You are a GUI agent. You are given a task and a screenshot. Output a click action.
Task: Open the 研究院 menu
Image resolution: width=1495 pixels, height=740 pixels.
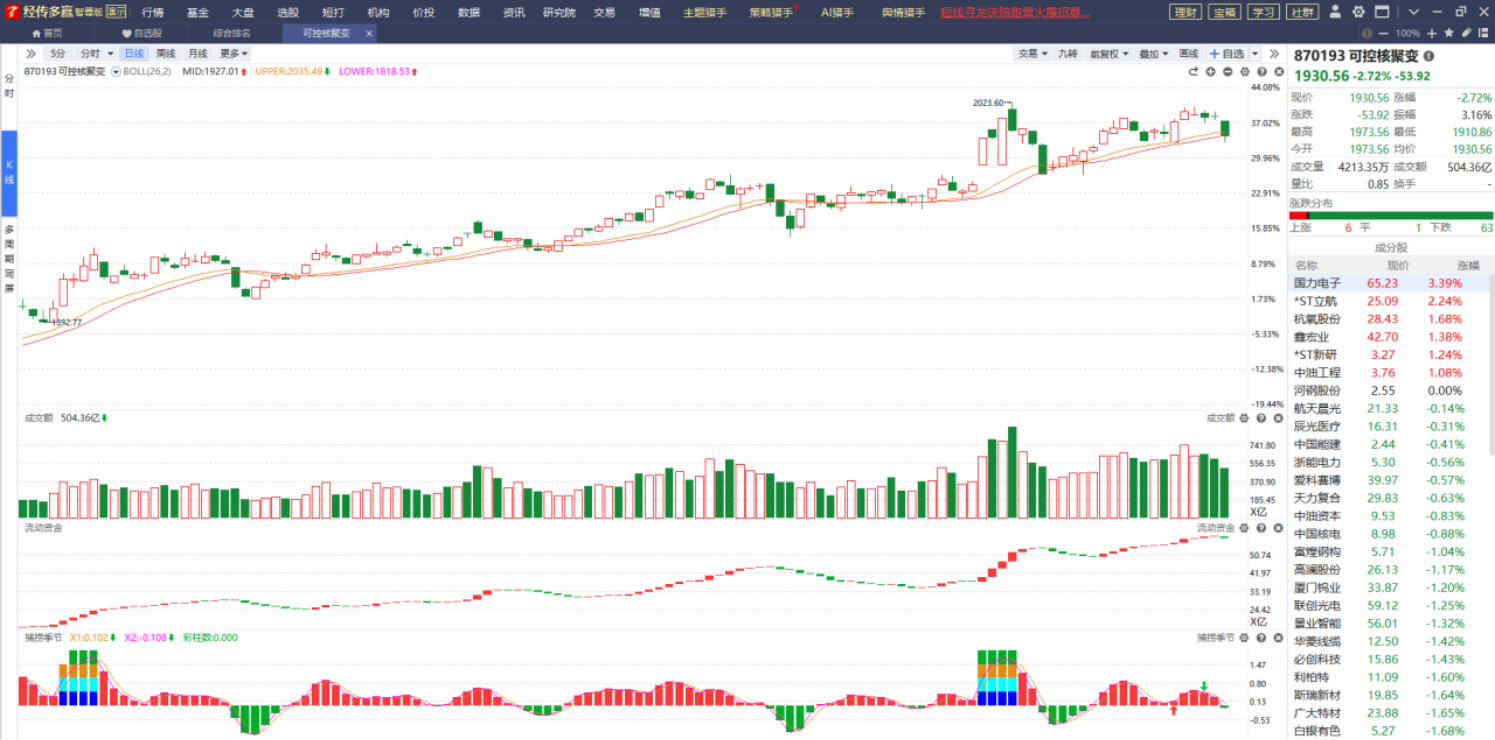(559, 12)
